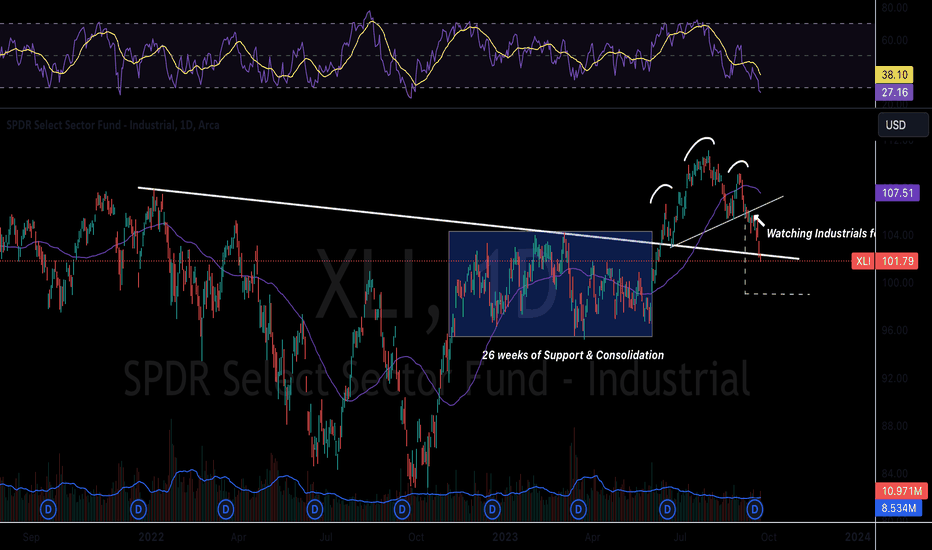Select the dividend marker near April 2023
Viewport: 932px width, 550px height.
click(x=578, y=509)
